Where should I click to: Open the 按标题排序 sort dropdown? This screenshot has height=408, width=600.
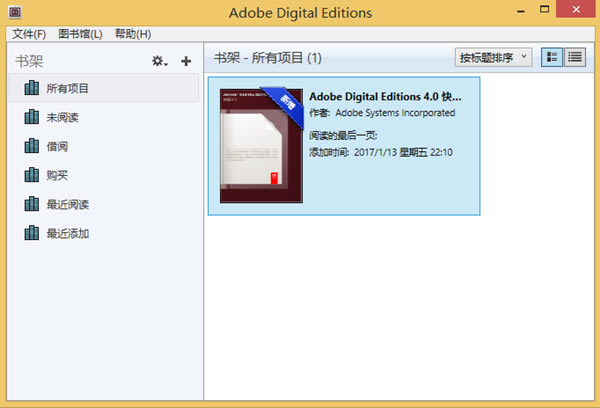pyautogui.click(x=493, y=57)
